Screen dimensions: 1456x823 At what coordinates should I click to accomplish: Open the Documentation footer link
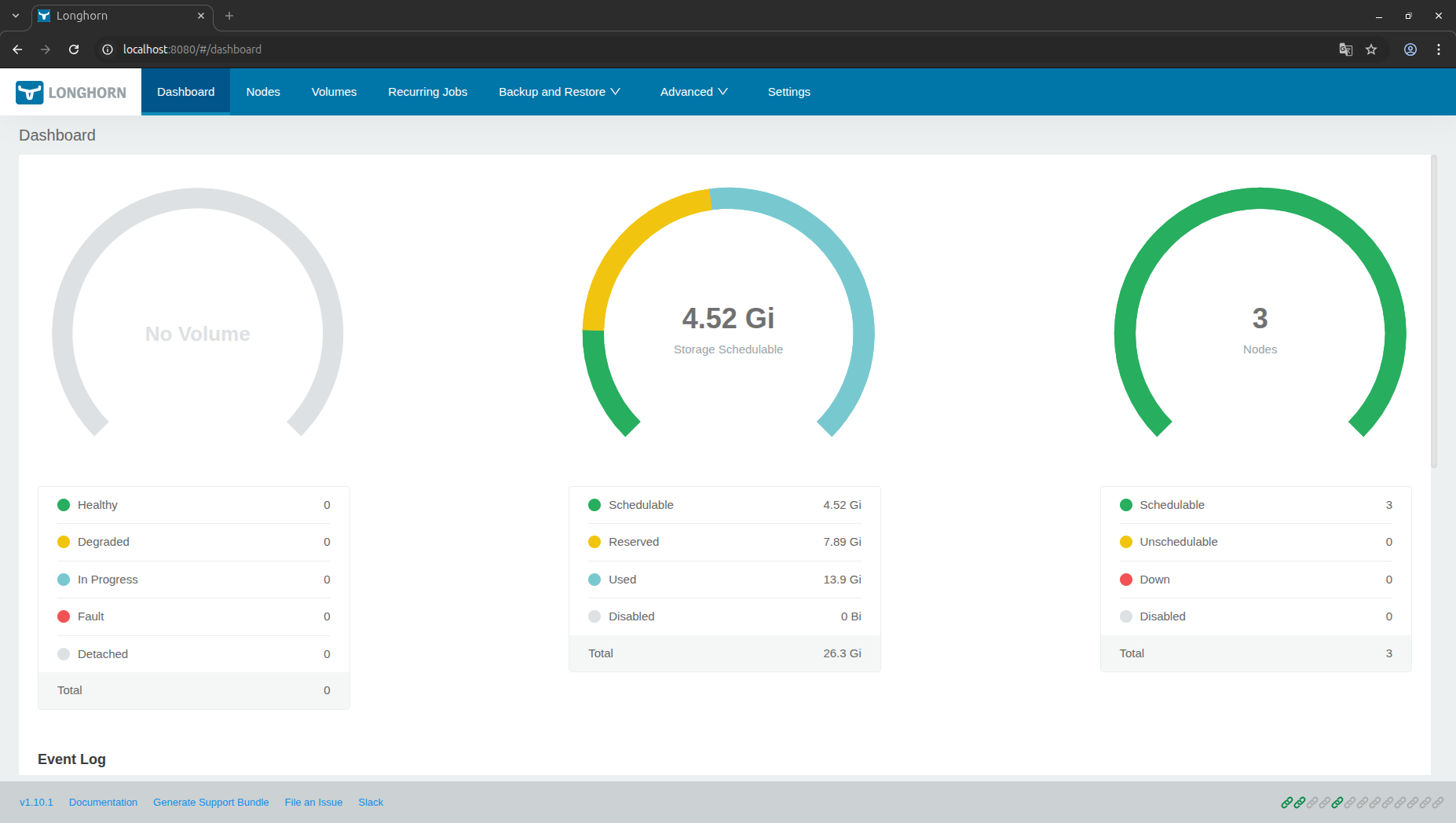103,803
